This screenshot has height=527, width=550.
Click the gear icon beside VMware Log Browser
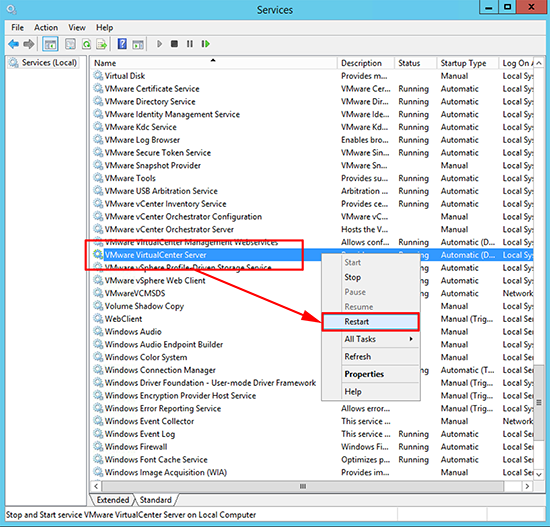pyautogui.click(x=98, y=140)
